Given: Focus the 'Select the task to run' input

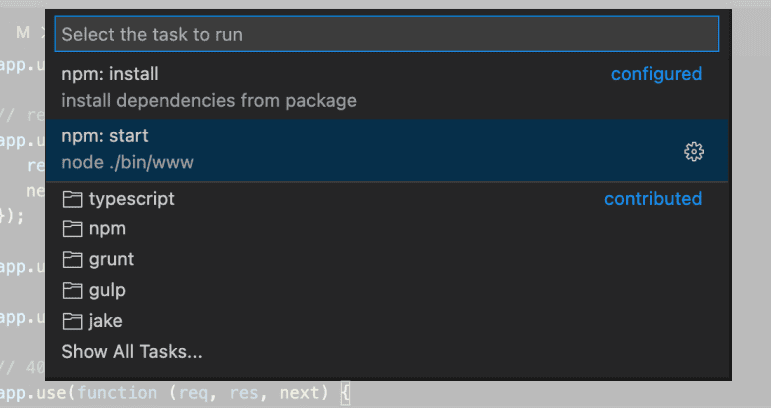Looking at the screenshot, I should click(386, 34).
